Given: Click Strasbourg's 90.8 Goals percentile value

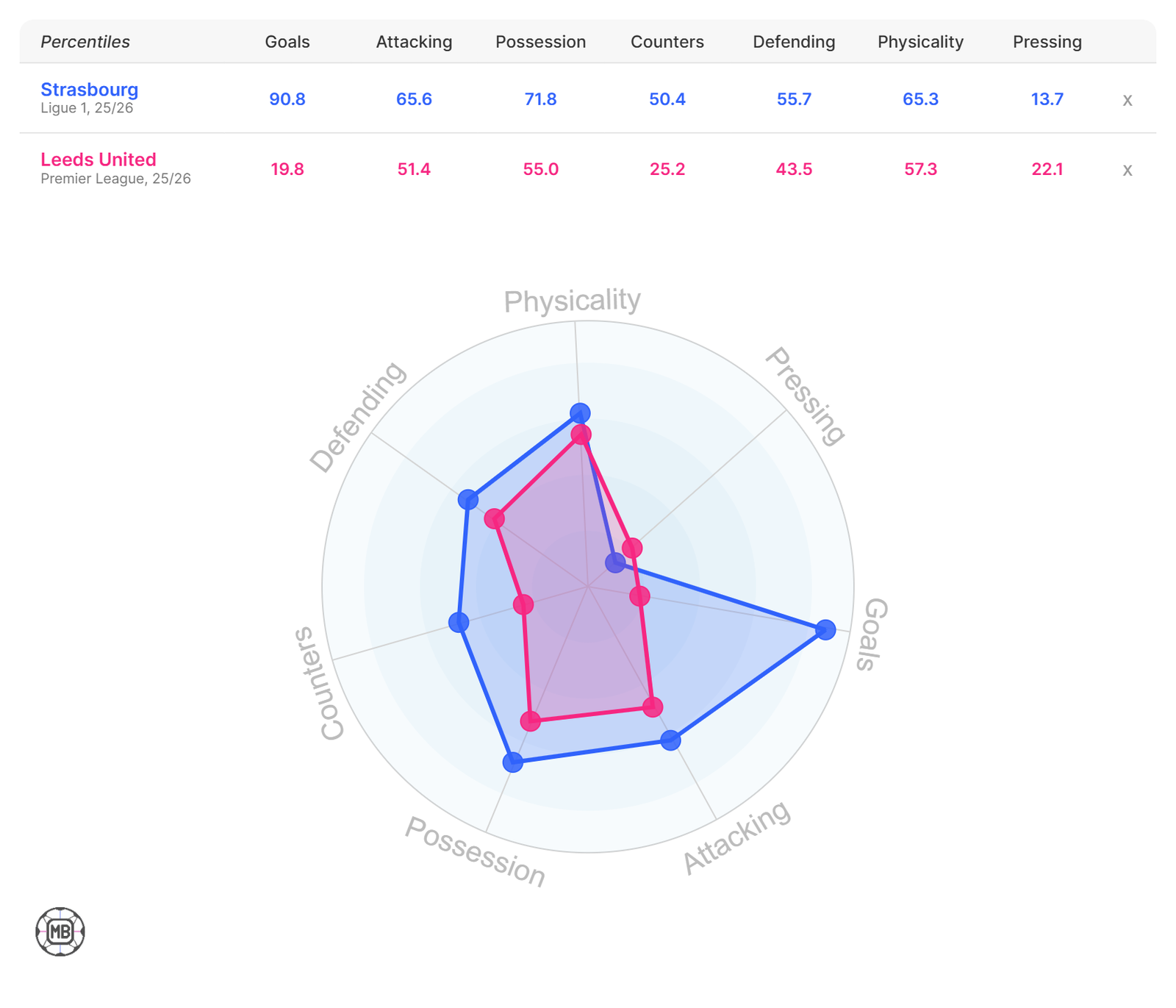Looking at the screenshot, I should (287, 99).
